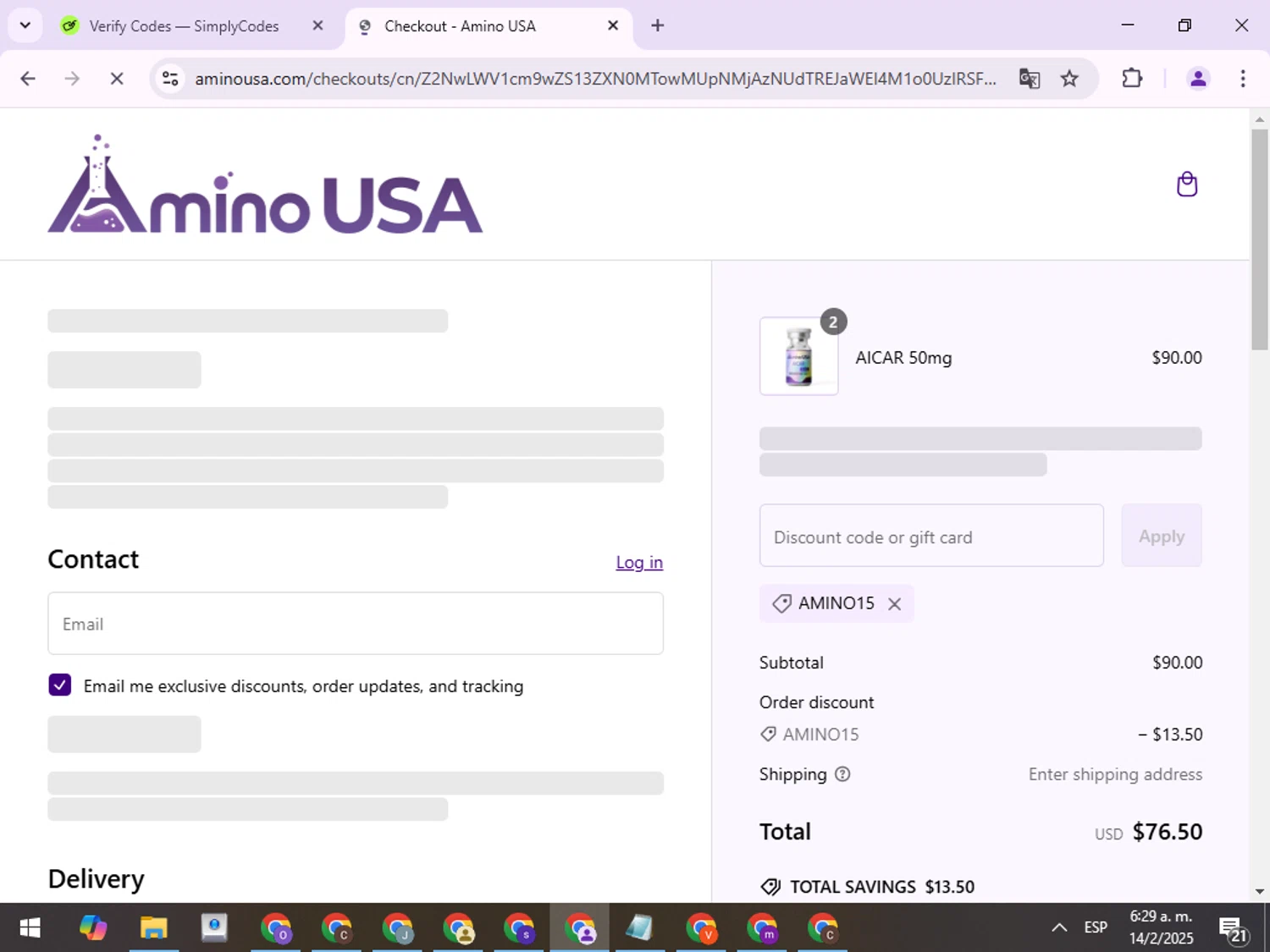The width and height of the screenshot is (1270, 952).
Task: Close the Checkout - Amino USA tab
Action: 613,25
